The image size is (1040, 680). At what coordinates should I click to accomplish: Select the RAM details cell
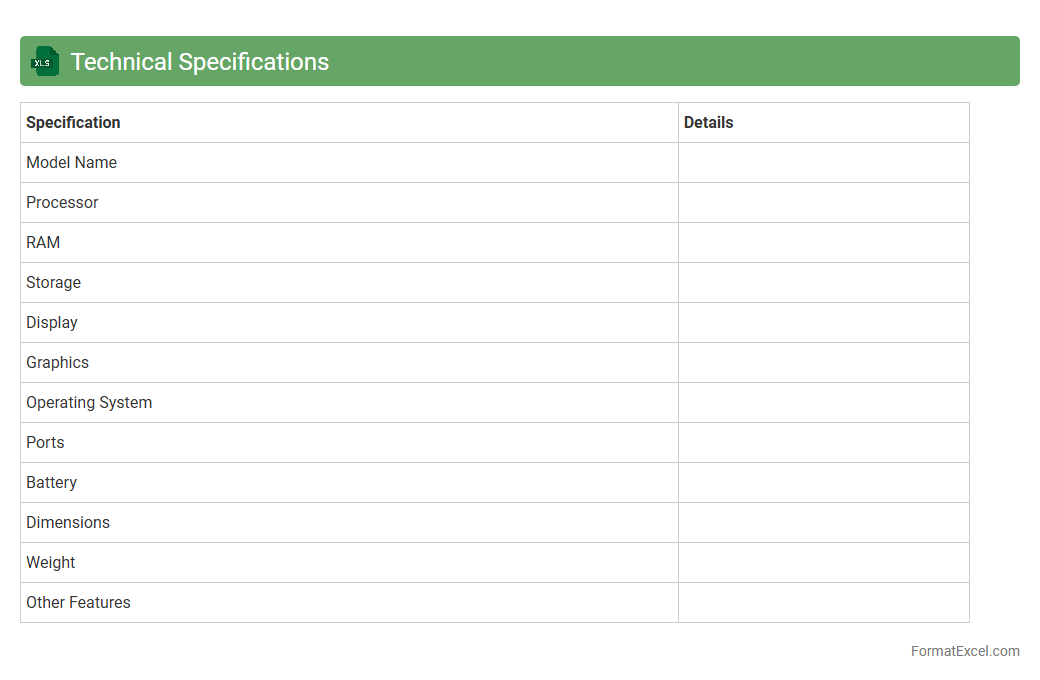point(823,242)
